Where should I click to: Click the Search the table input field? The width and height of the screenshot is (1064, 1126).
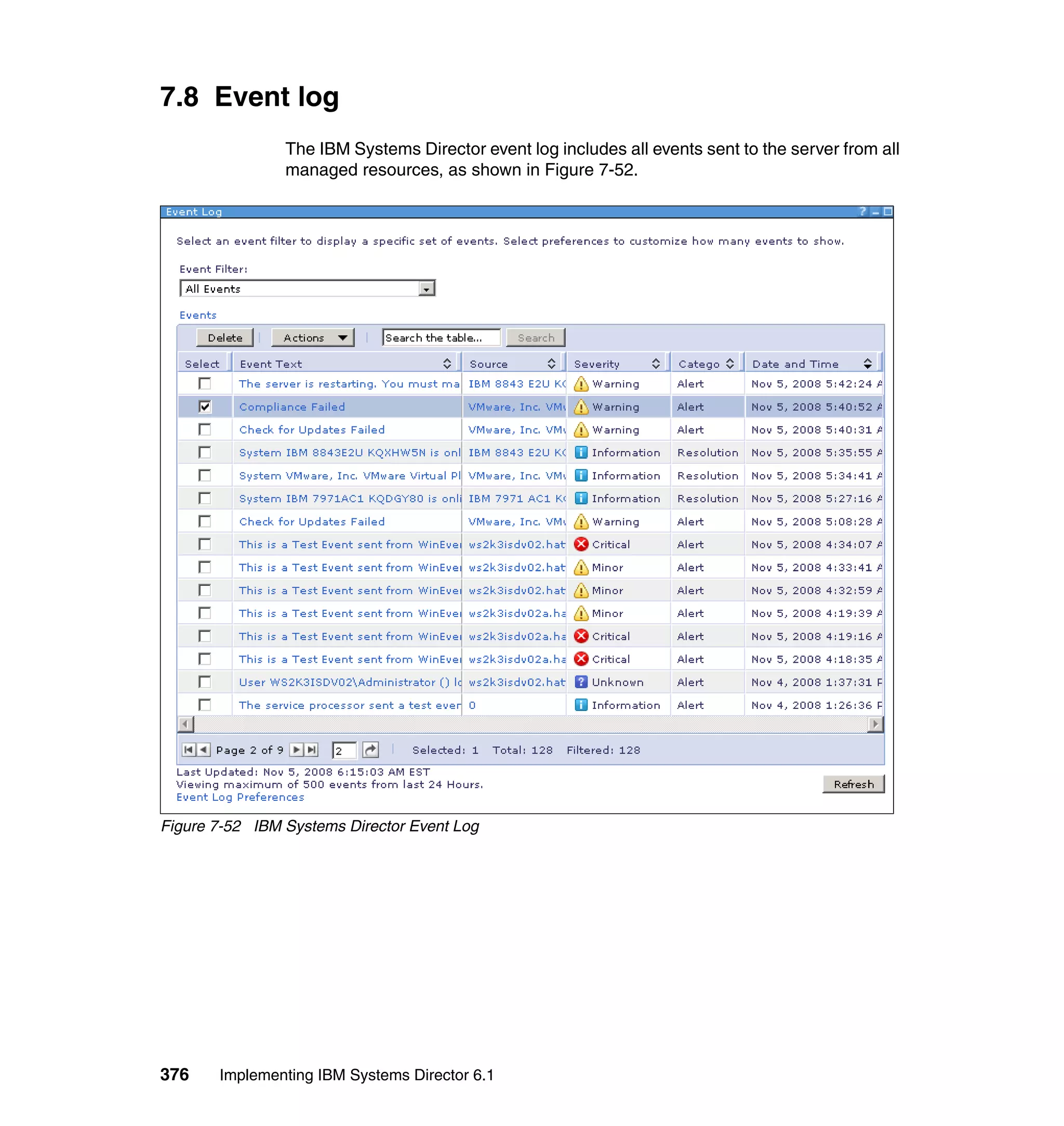click(x=441, y=338)
